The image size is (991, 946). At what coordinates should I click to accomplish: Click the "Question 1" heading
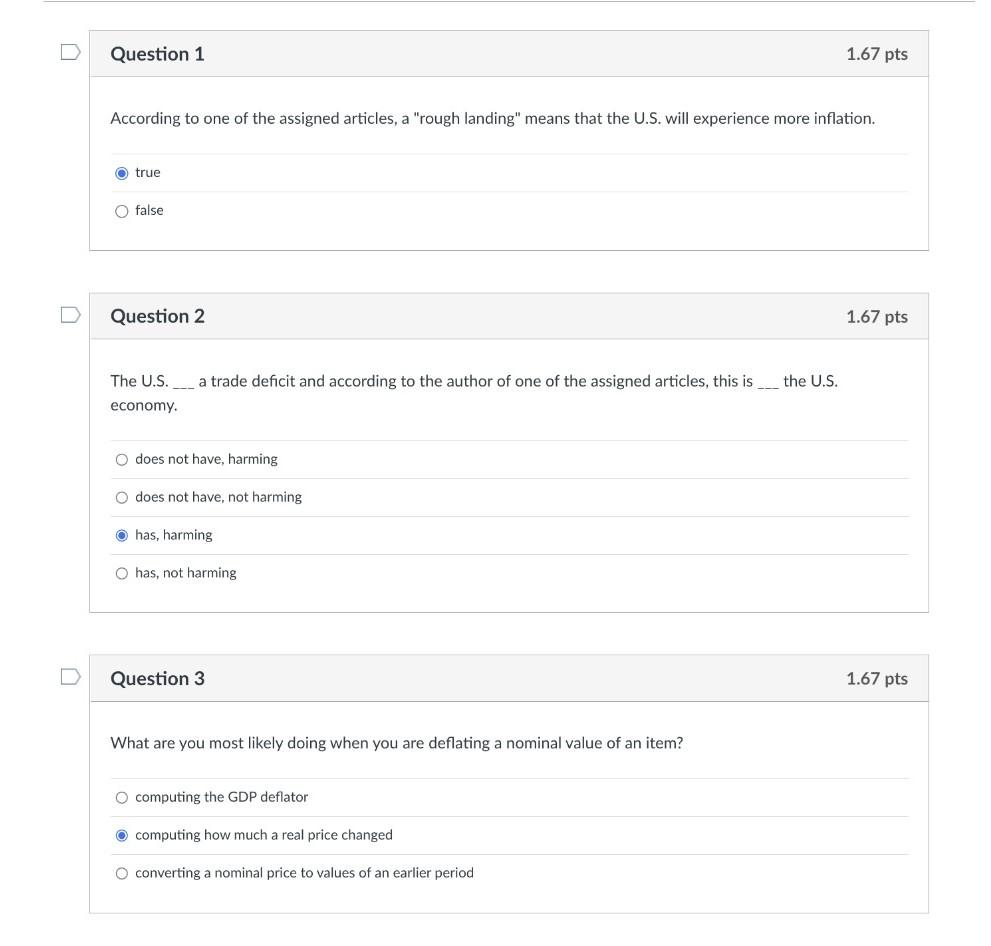[157, 54]
